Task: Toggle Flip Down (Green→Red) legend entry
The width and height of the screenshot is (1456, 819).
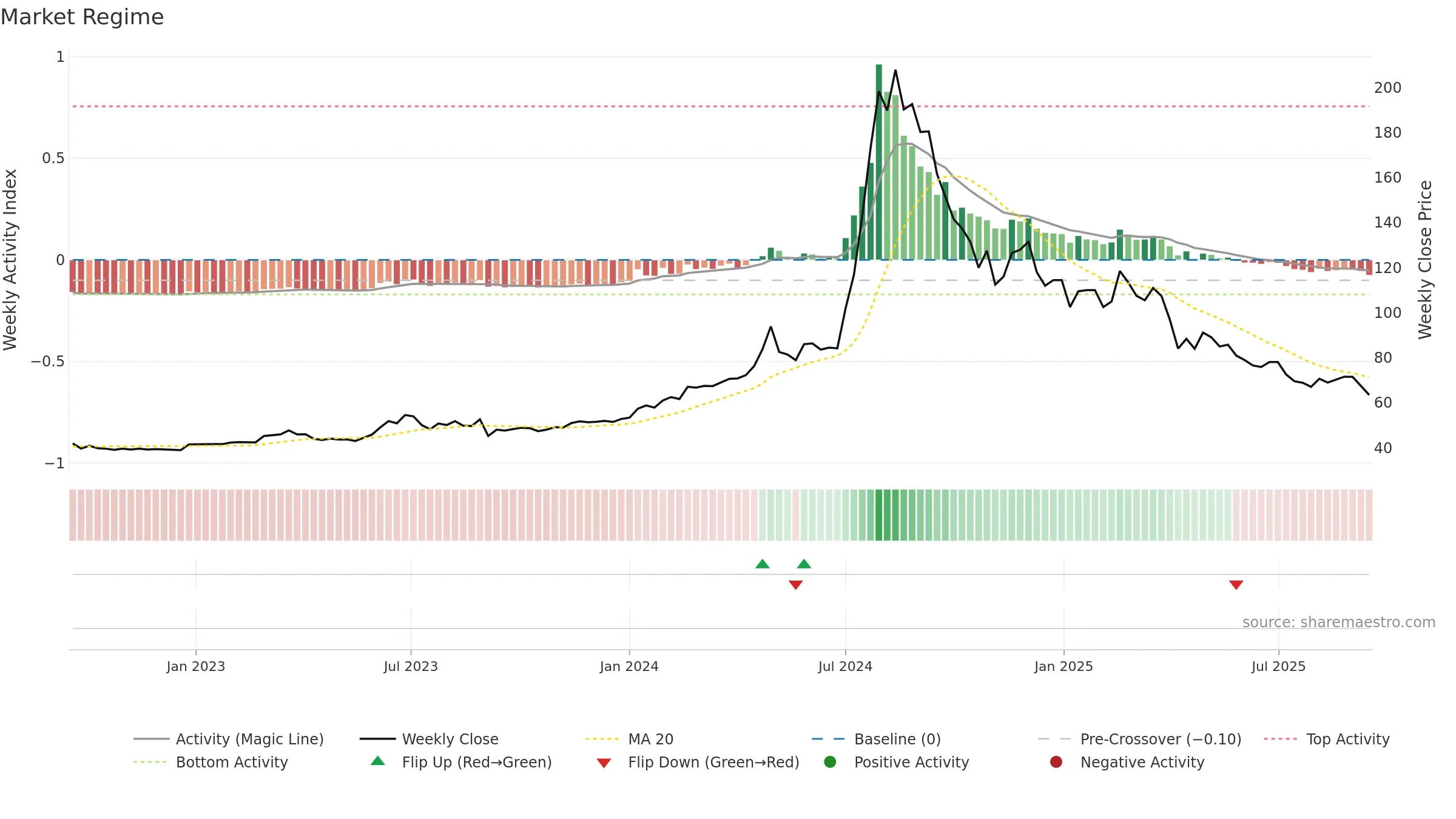Action: (x=698, y=762)
